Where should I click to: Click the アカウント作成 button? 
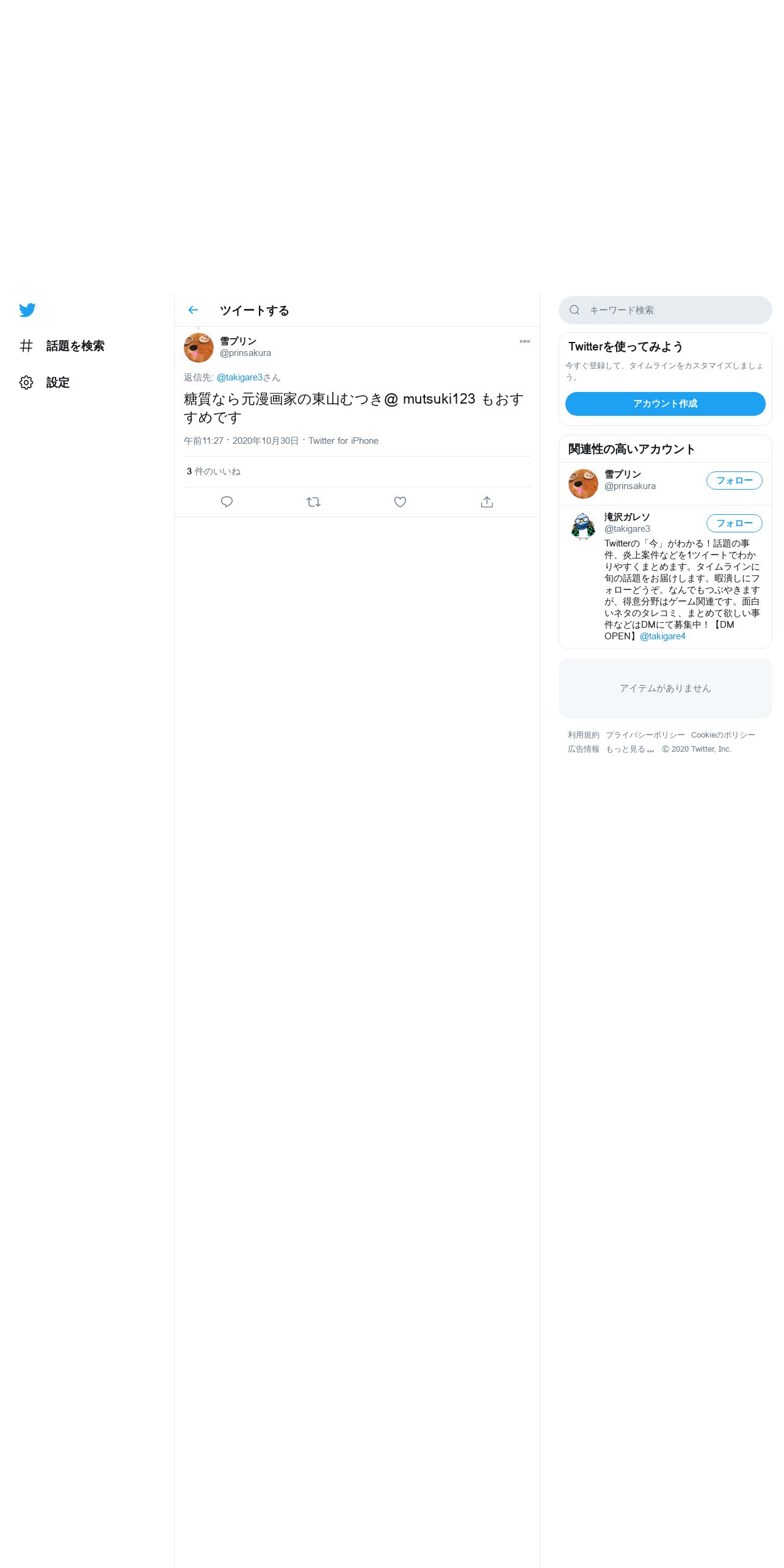pyautogui.click(x=666, y=404)
